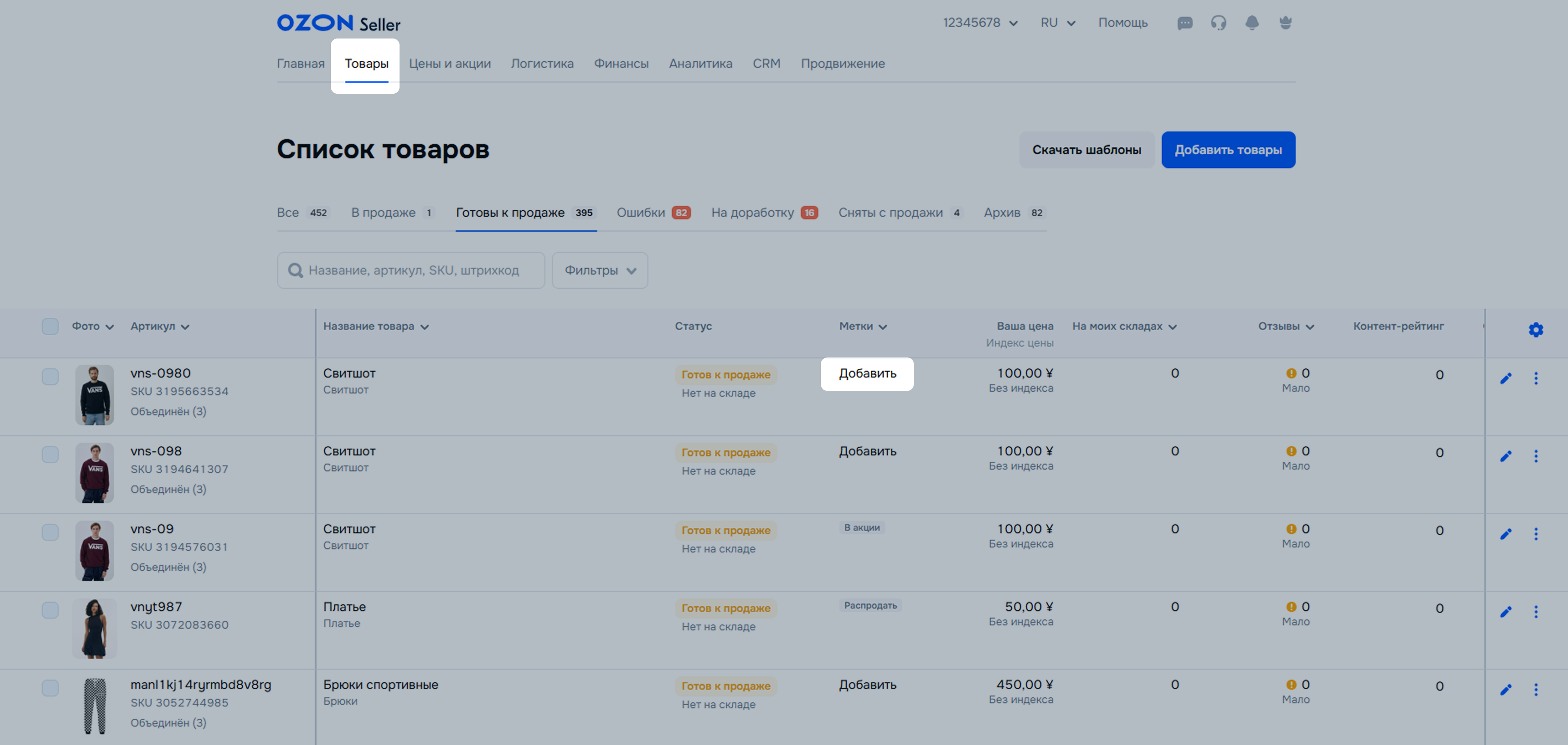1568x745 pixels.
Task: Edit product vns-0980 with pencil icon
Action: pos(1505,378)
